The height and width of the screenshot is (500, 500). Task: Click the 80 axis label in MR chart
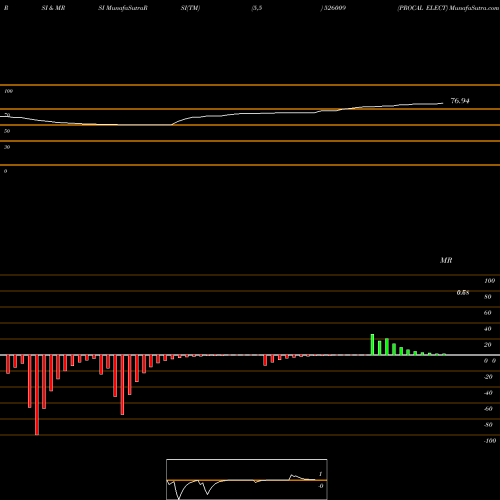(488, 297)
